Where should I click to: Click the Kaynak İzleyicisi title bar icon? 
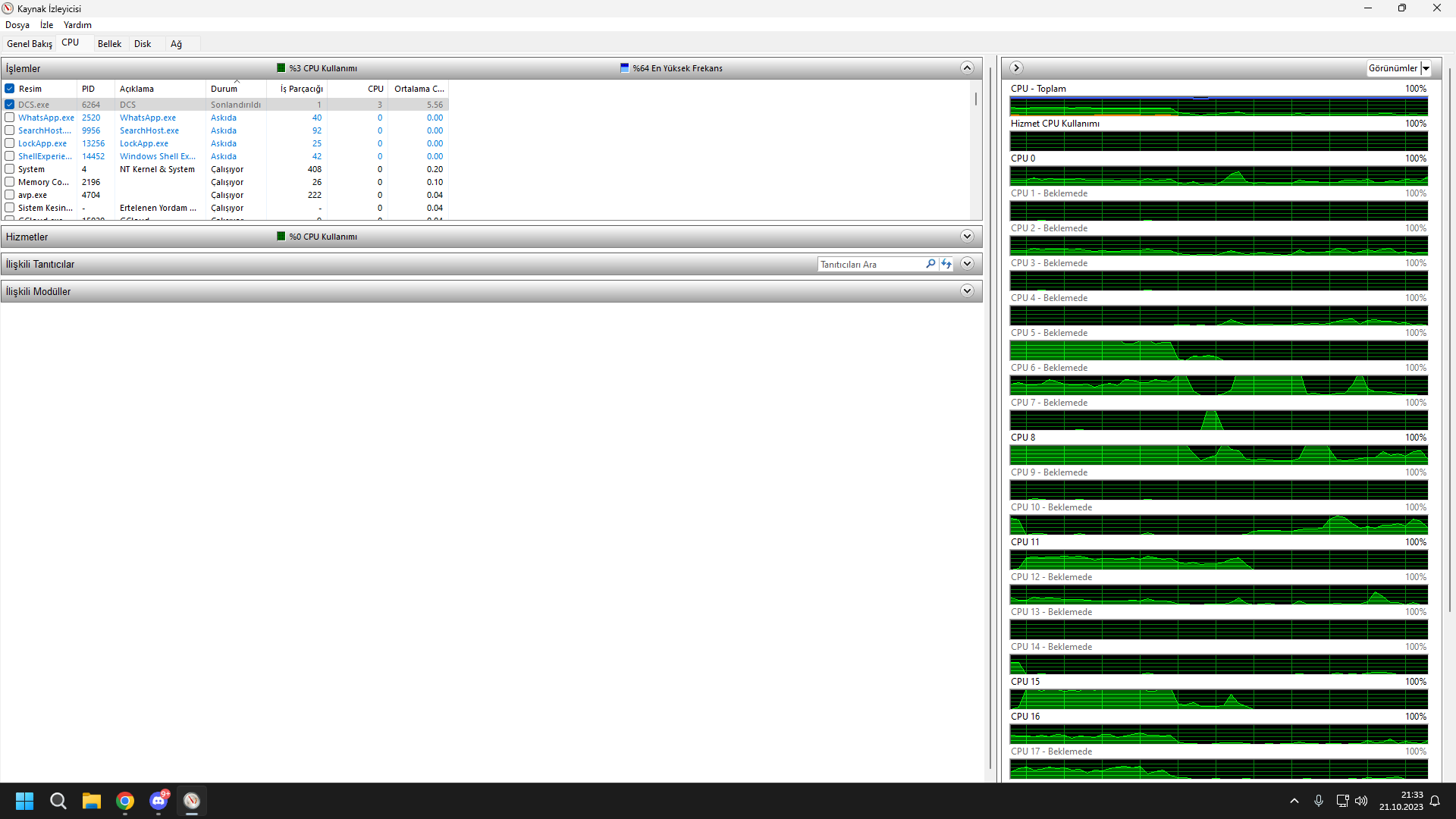8,8
